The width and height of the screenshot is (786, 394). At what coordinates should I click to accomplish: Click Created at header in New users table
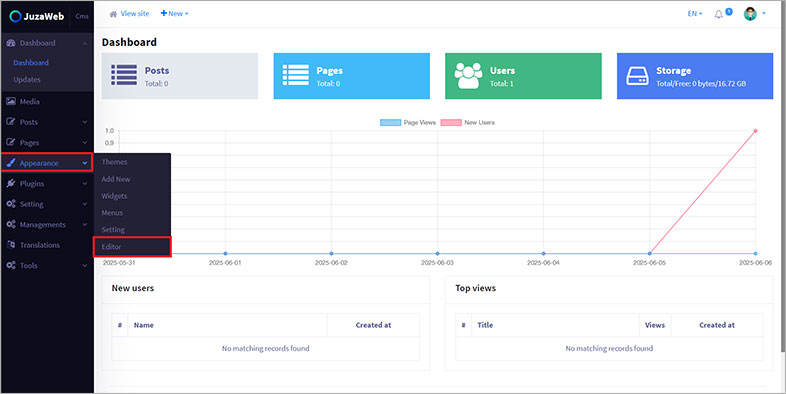pyautogui.click(x=373, y=325)
